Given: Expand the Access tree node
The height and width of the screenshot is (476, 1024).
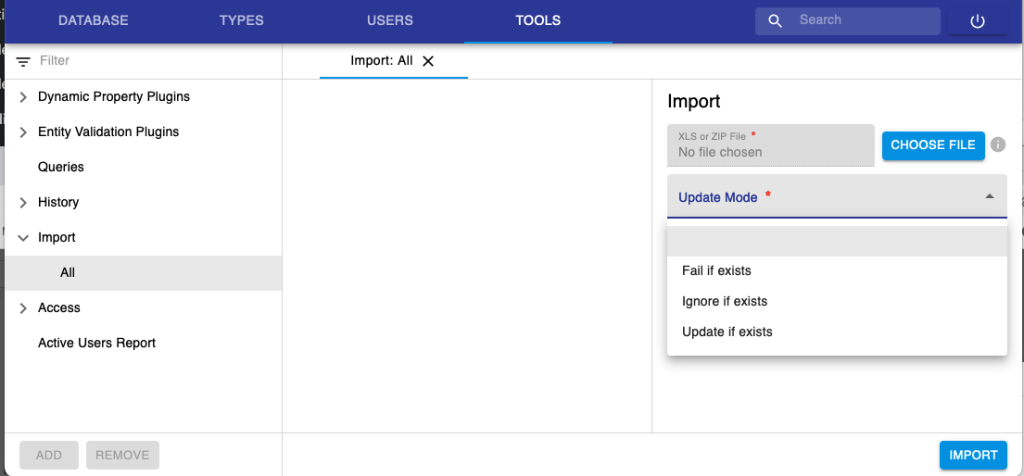Looking at the screenshot, I should click(24, 308).
